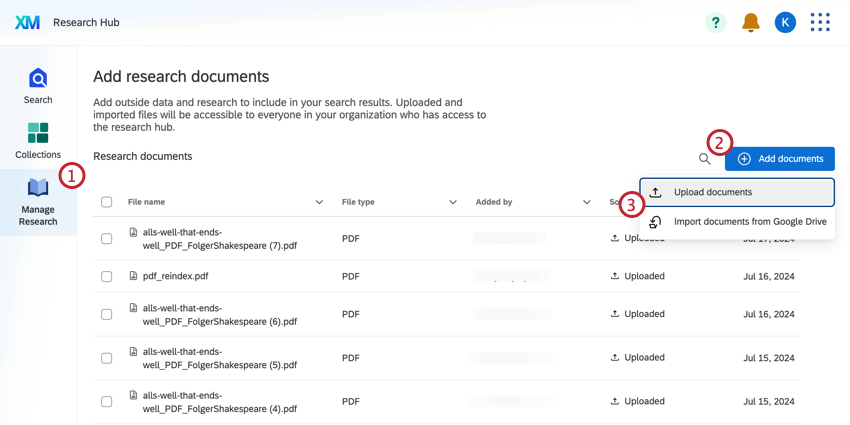The image size is (850, 425).
Task: Open the notifications bell
Action: click(x=750, y=22)
